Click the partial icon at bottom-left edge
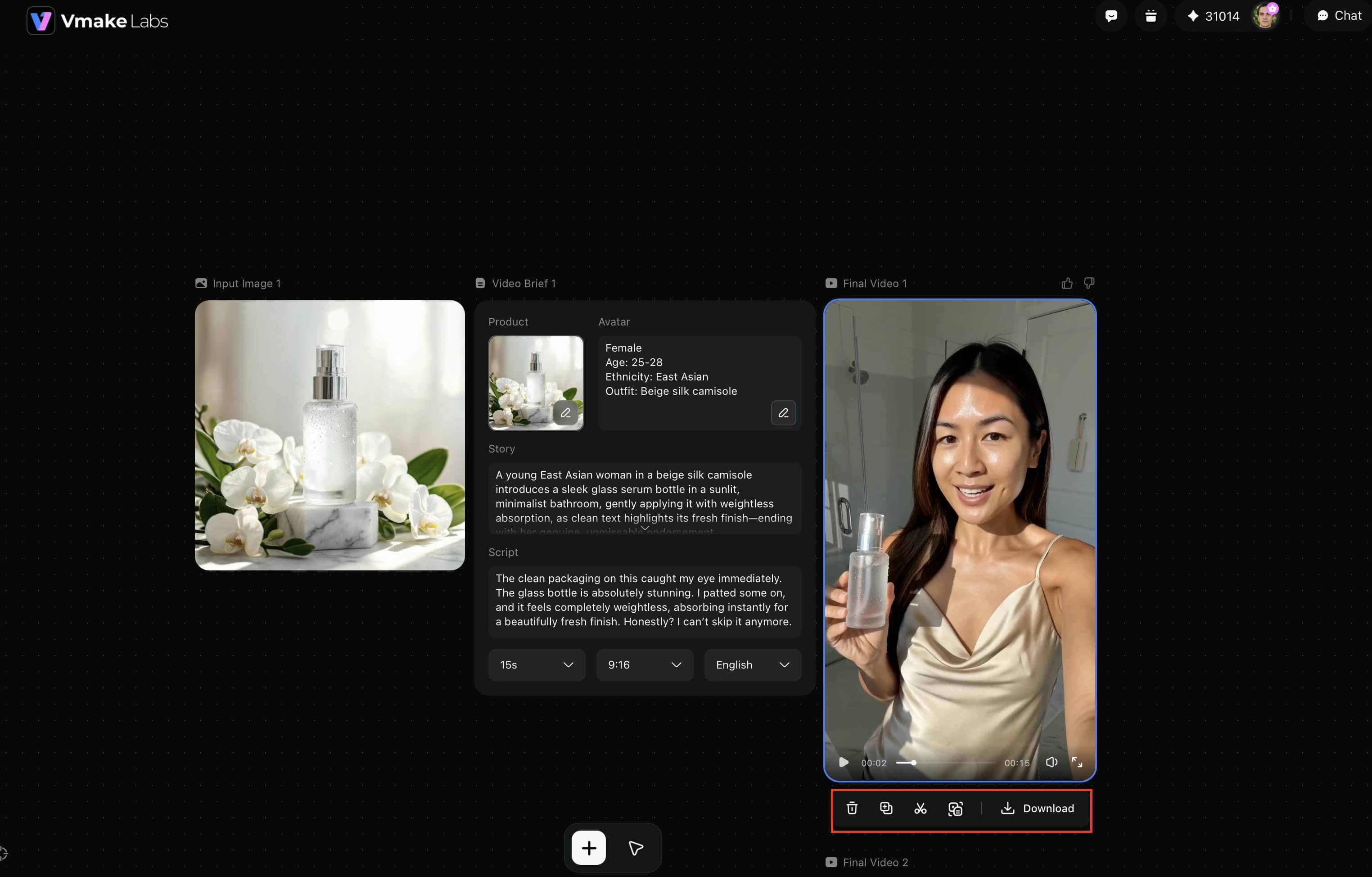This screenshot has width=1372, height=877. click(x=4, y=854)
